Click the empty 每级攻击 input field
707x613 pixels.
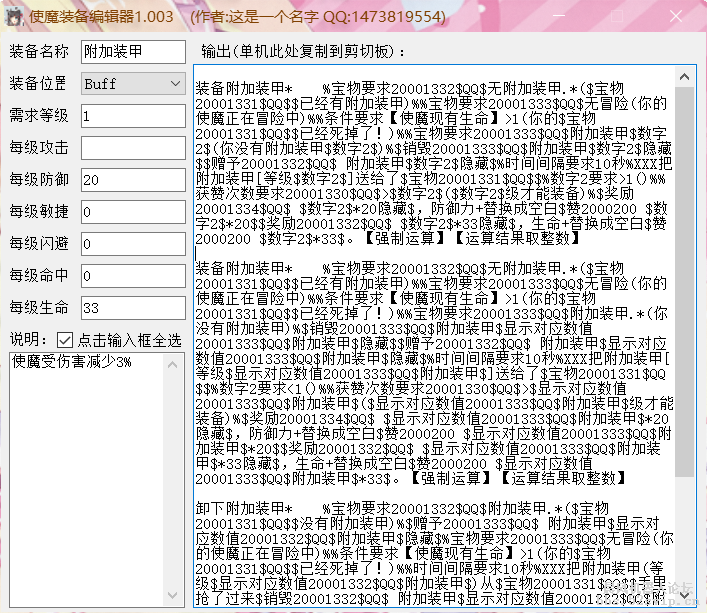[x=132, y=148]
